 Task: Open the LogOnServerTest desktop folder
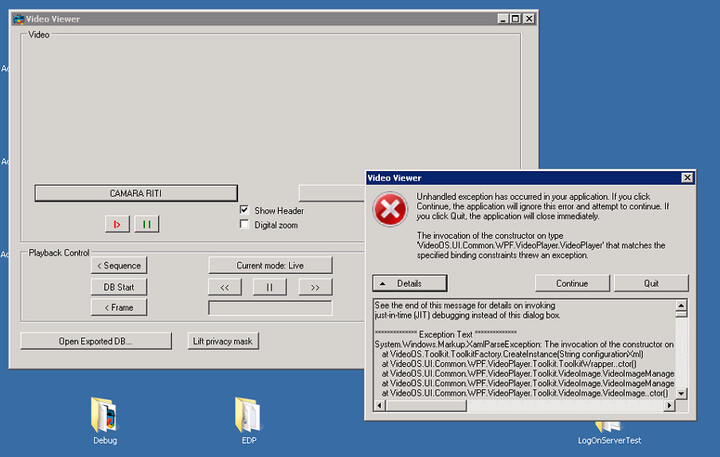click(609, 428)
